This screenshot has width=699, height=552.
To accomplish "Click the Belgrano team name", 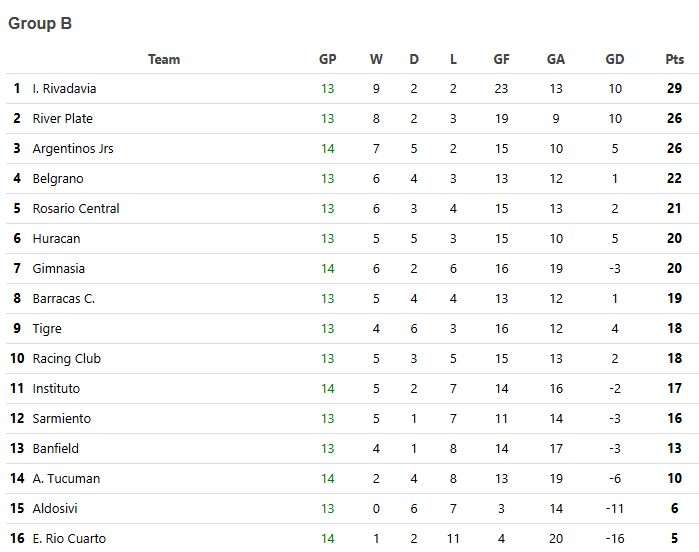I will [58, 179].
